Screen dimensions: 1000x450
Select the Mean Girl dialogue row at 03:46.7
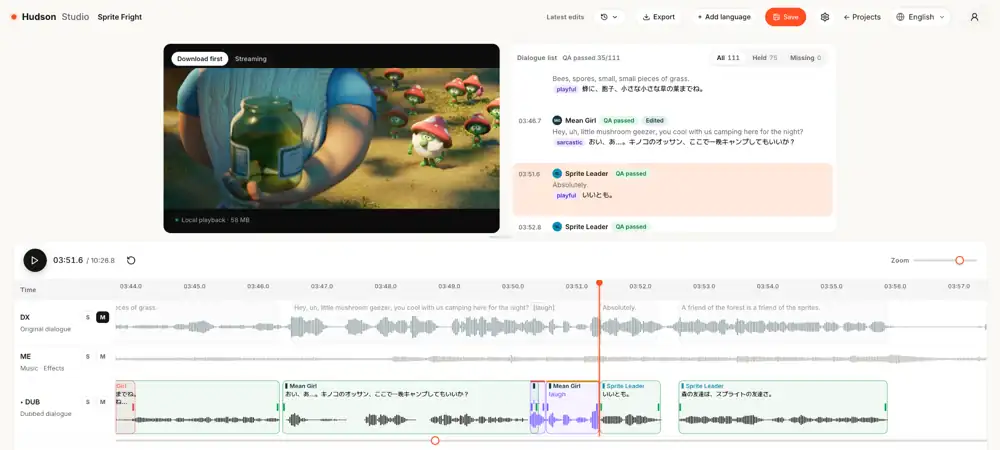coord(673,131)
